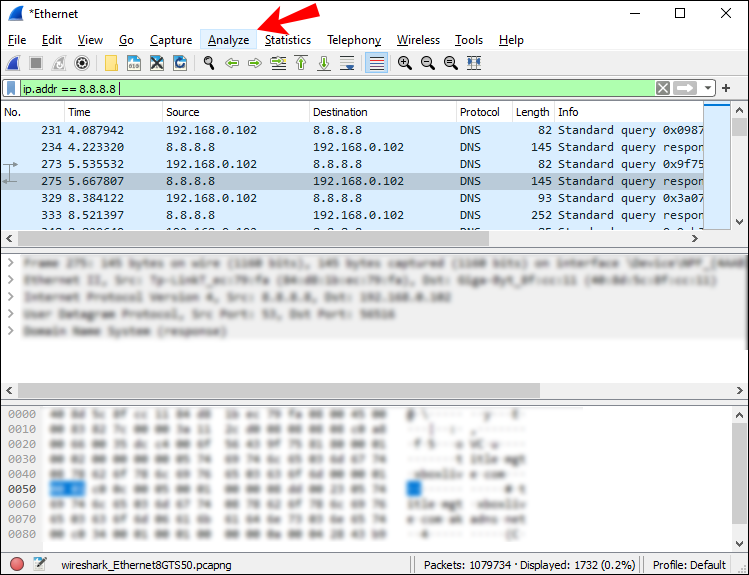The image size is (749, 575).
Task: Sort by the No. column header
Action: (32, 112)
